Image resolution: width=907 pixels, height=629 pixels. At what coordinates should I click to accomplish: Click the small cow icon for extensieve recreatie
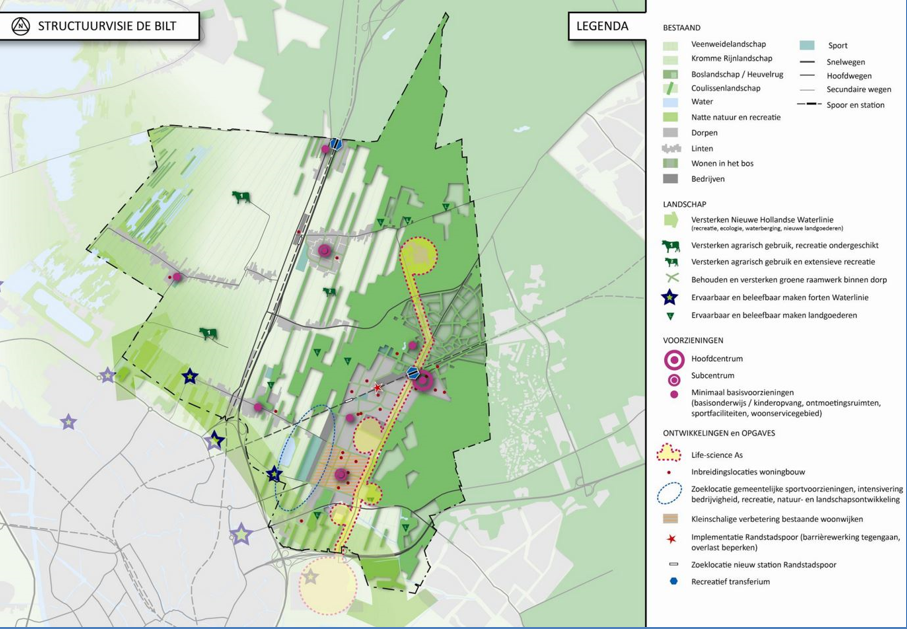pyautogui.click(x=671, y=262)
